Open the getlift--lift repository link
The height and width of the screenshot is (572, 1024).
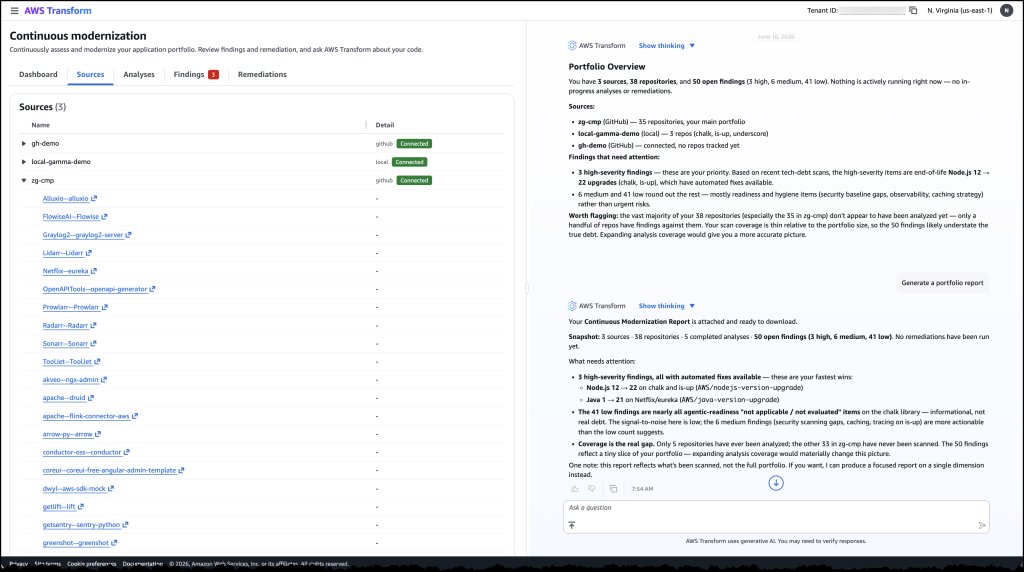59,507
